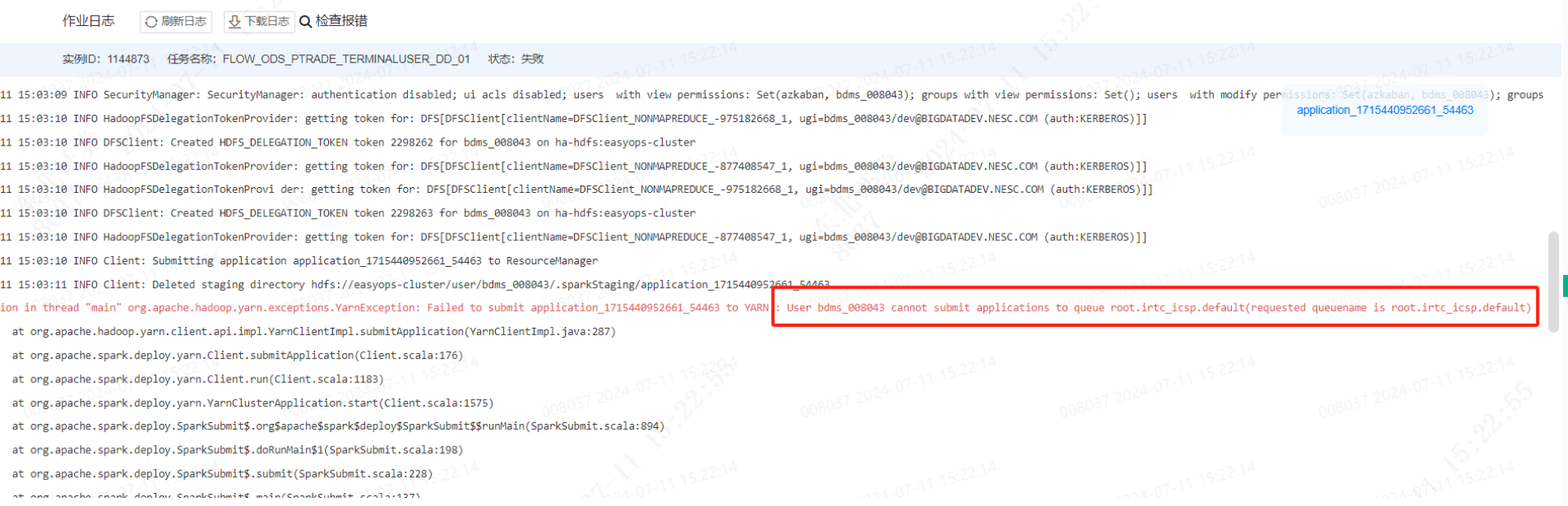The width and height of the screenshot is (1568, 506).
Task: Select the SecurityManager authentication disabled log line
Action: pos(326,95)
